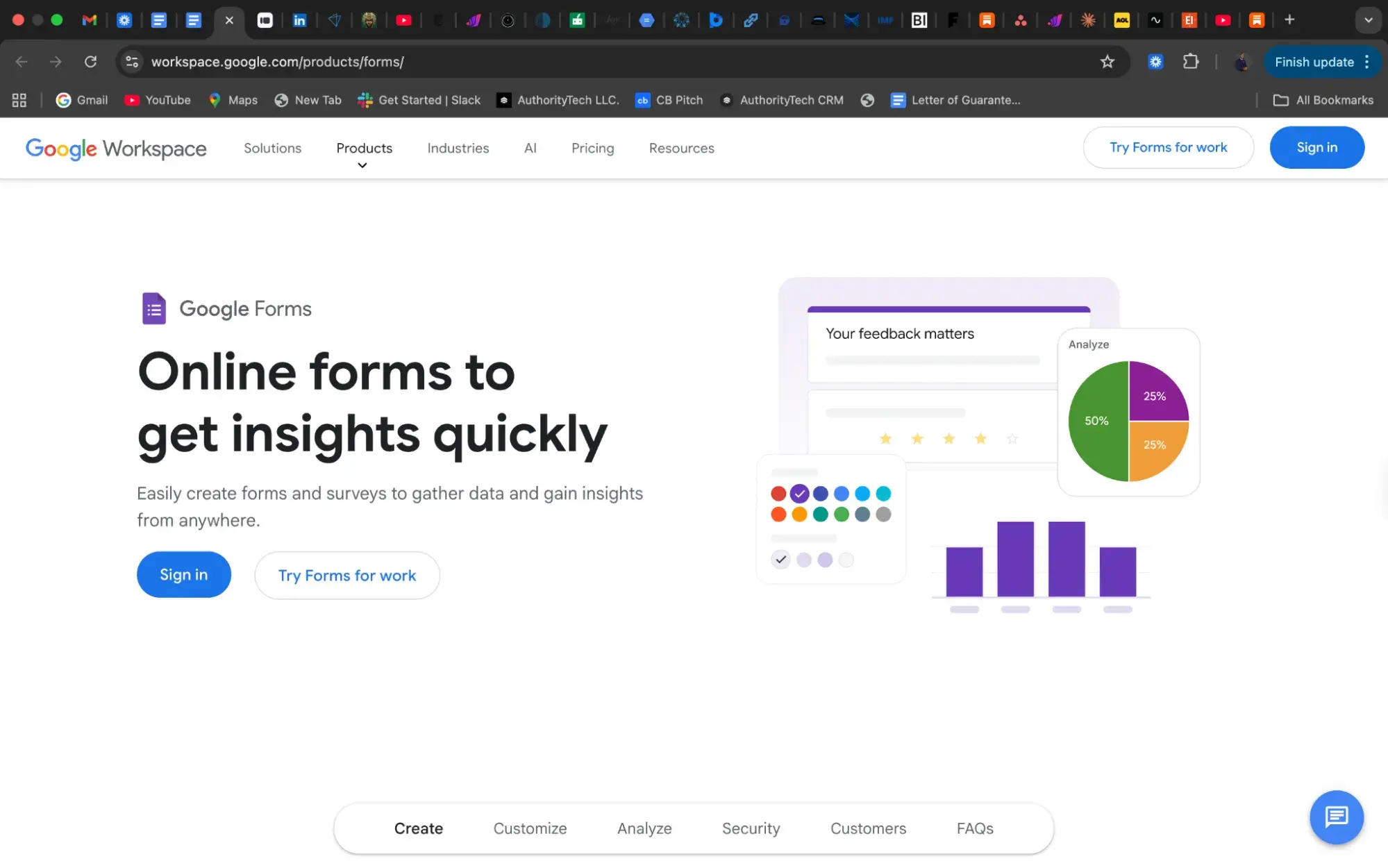Select the purple color swatch in the illustration

tap(799, 494)
